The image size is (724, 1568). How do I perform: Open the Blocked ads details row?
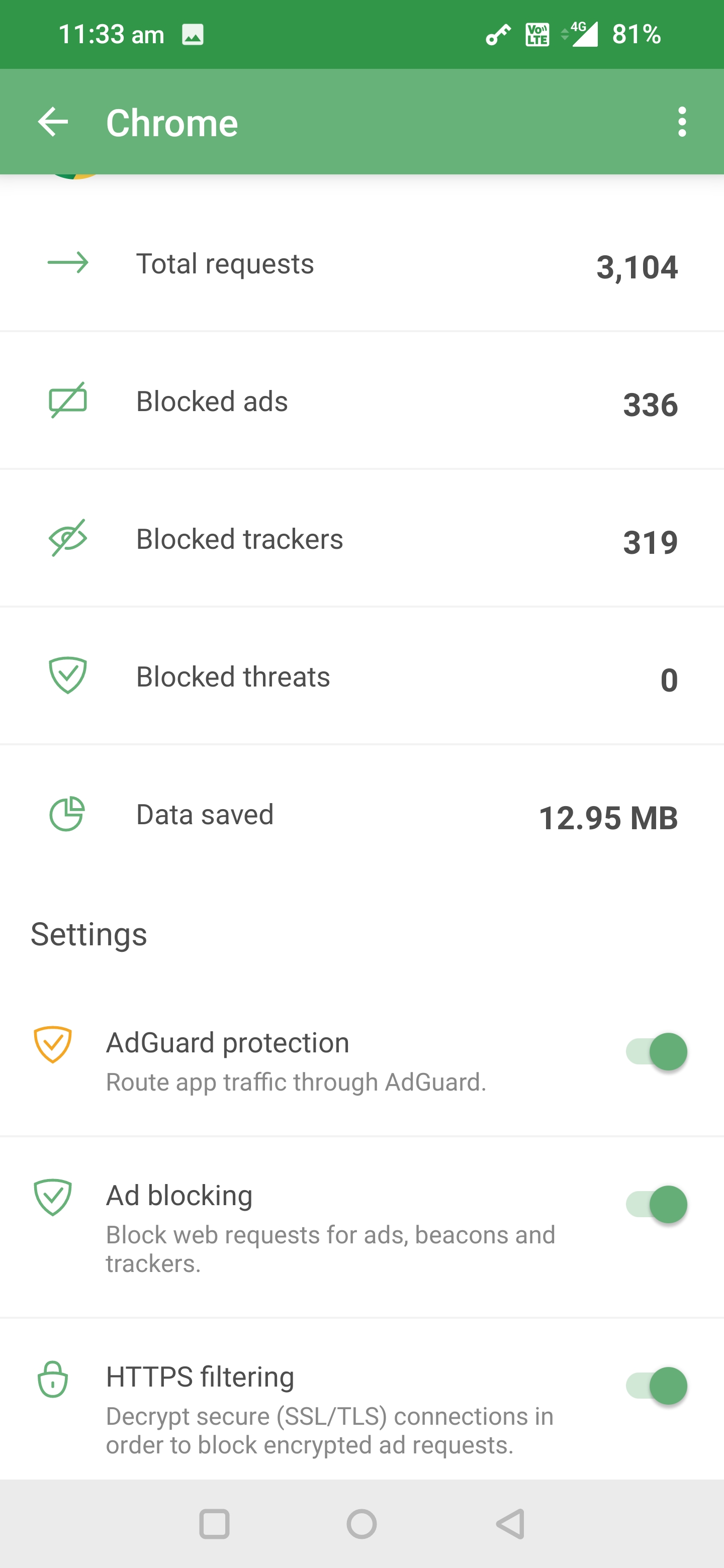tap(361, 401)
